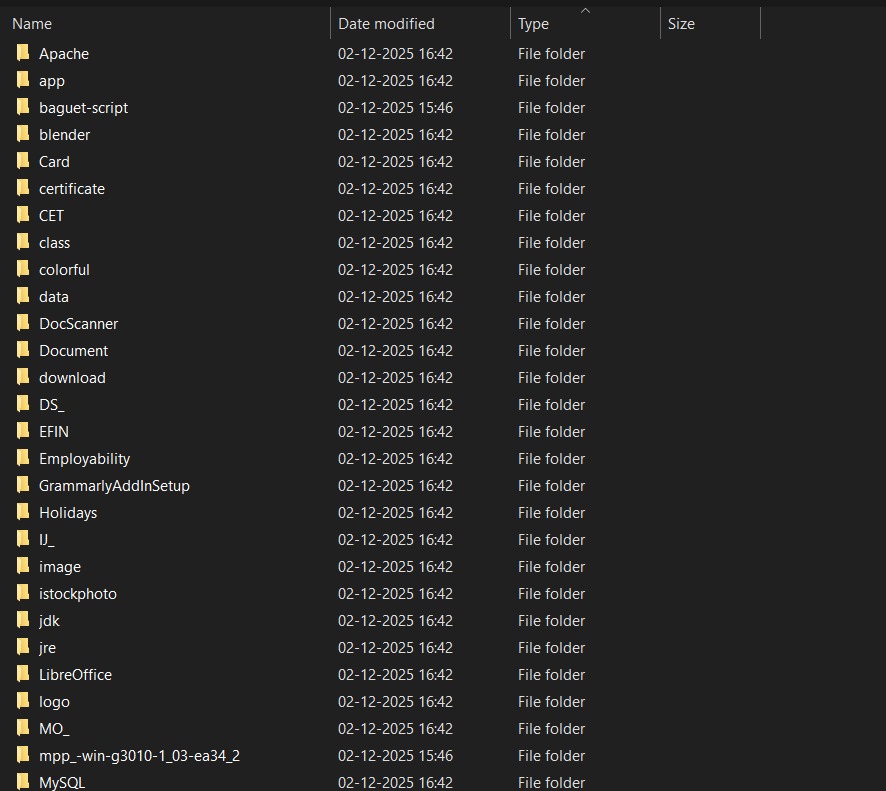Select the istockphoto folder icon
886x791 pixels.
pos(23,594)
